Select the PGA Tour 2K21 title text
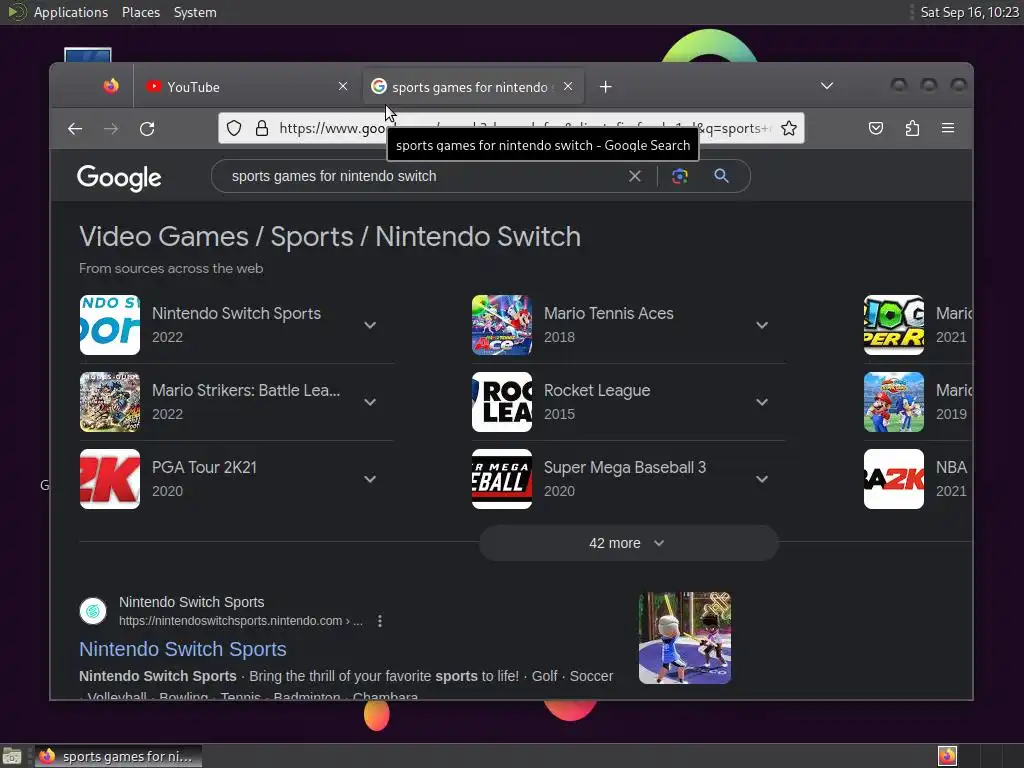1024x768 pixels. pyautogui.click(x=204, y=468)
